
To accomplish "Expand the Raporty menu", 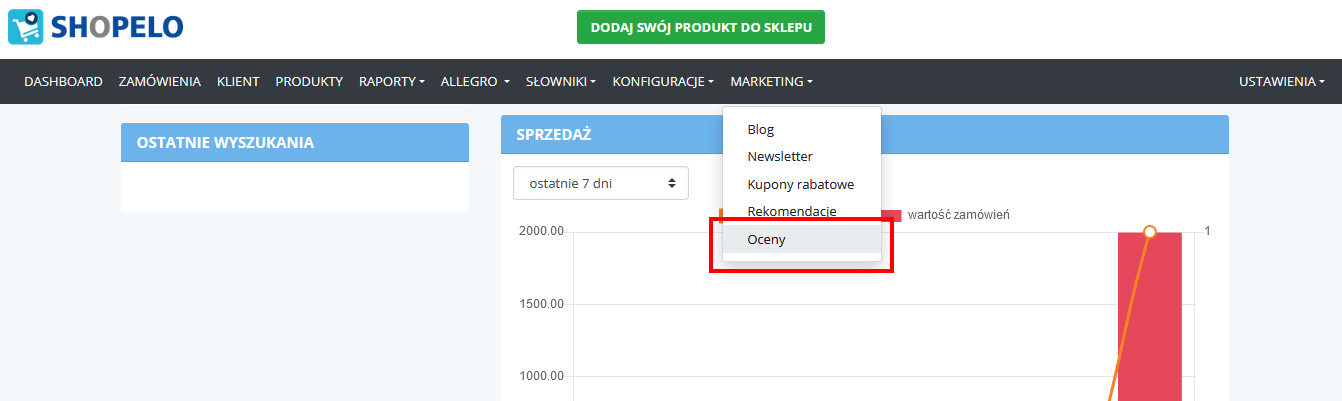I will point(392,81).
